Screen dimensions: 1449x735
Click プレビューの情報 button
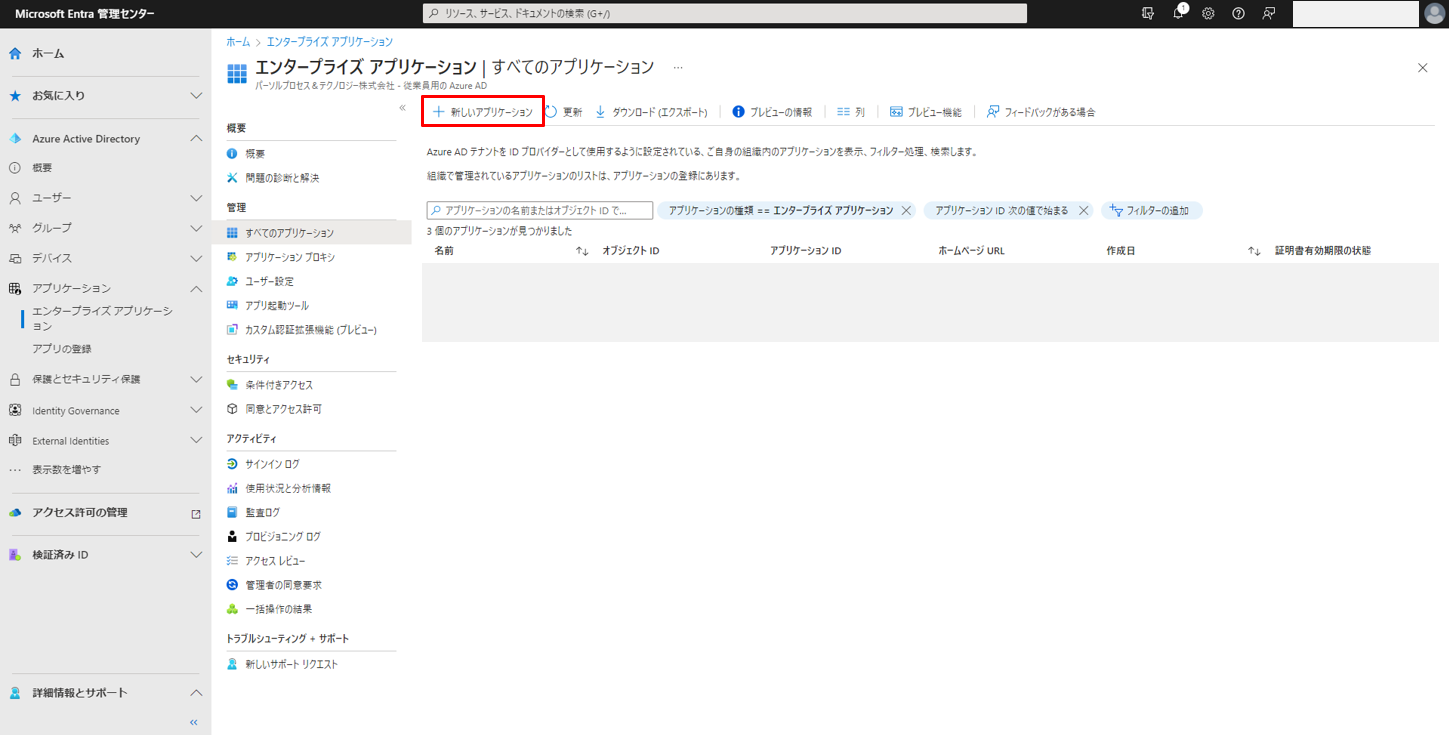(772, 112)
